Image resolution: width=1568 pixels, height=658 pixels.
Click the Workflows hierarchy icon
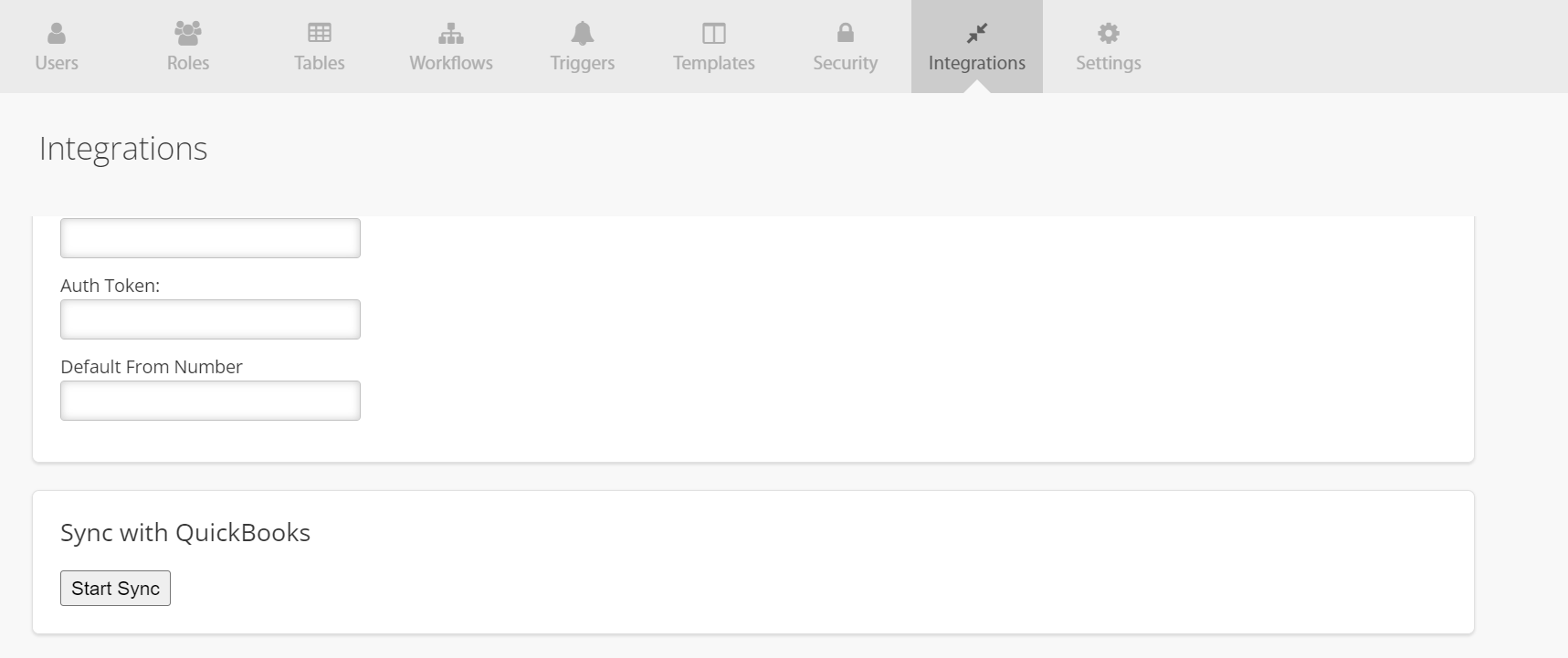coord(451,34)
